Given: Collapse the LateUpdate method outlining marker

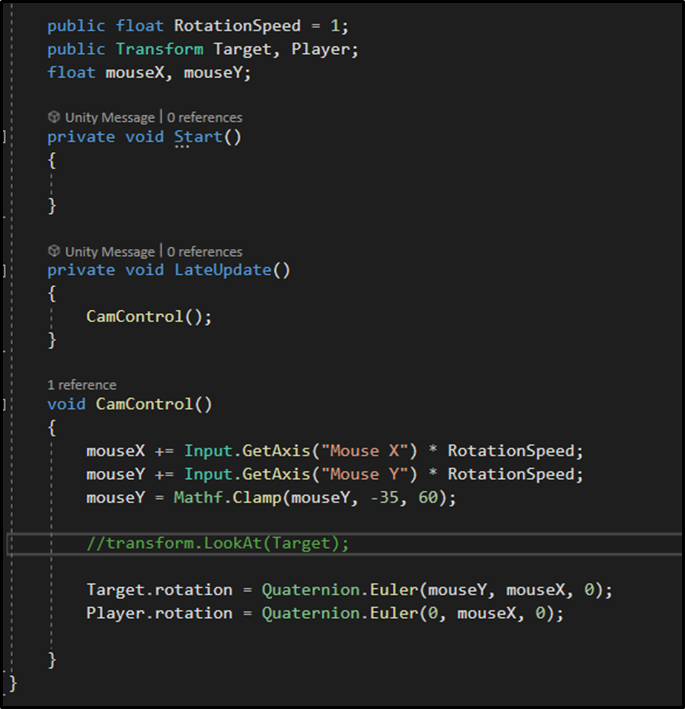Looking at the screenshot, I should (x=5, y=270).
